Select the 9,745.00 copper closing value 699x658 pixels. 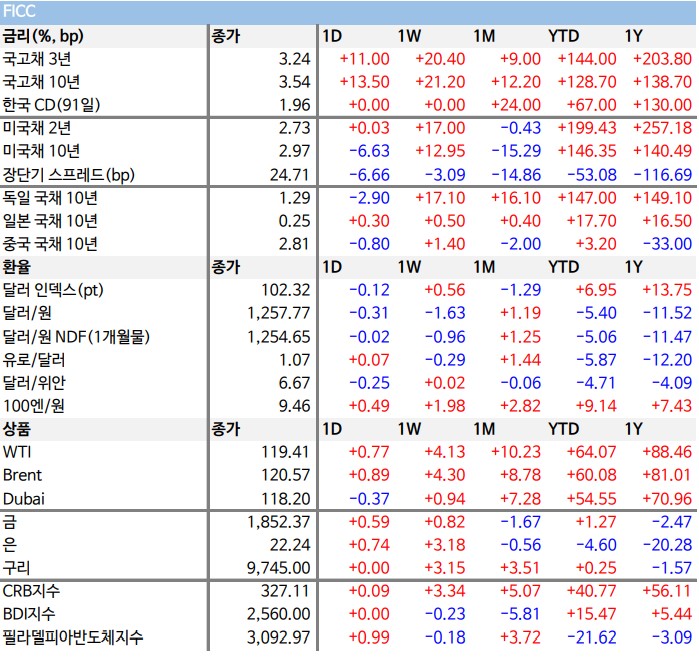coord(279,568)
